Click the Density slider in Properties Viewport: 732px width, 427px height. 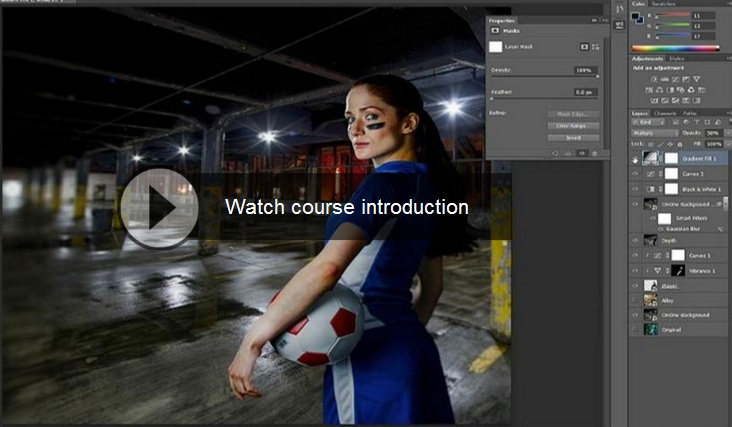(x=543, y=77)
